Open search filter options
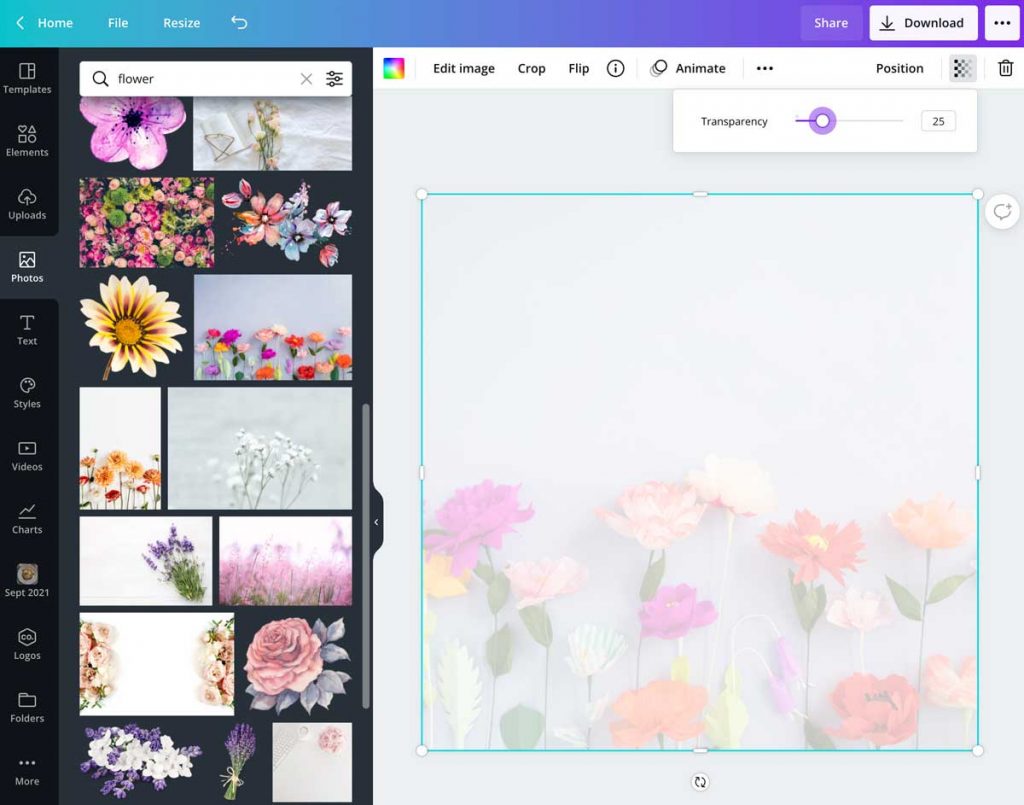Viewport: 1024px width, 805px height. point(335,78)
